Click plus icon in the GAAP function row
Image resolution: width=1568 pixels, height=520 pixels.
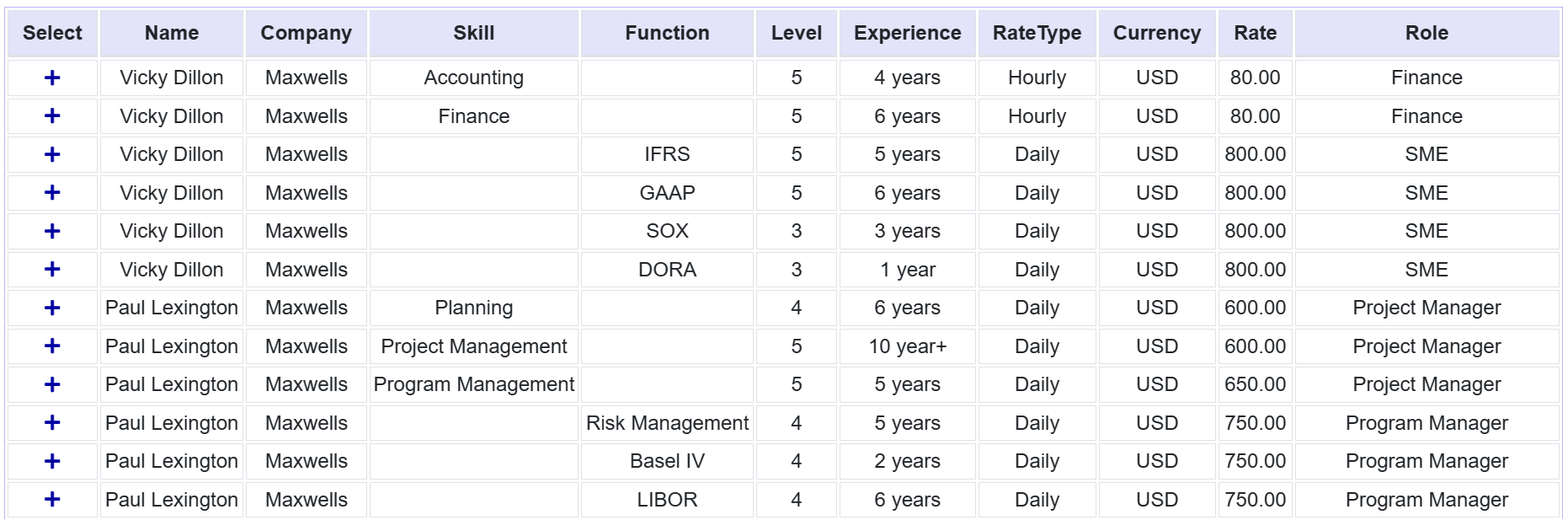tap(52, 193)
